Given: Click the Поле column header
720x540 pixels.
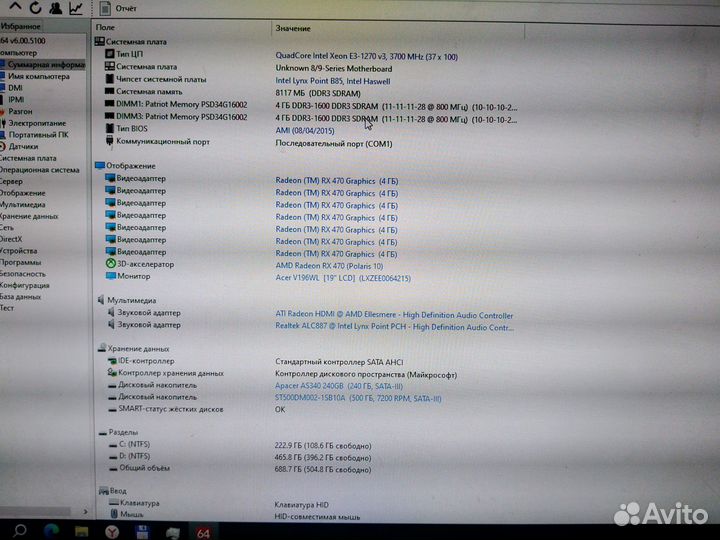Looking at the screenshot, I should pyautogui.click(x=105, y=28).
